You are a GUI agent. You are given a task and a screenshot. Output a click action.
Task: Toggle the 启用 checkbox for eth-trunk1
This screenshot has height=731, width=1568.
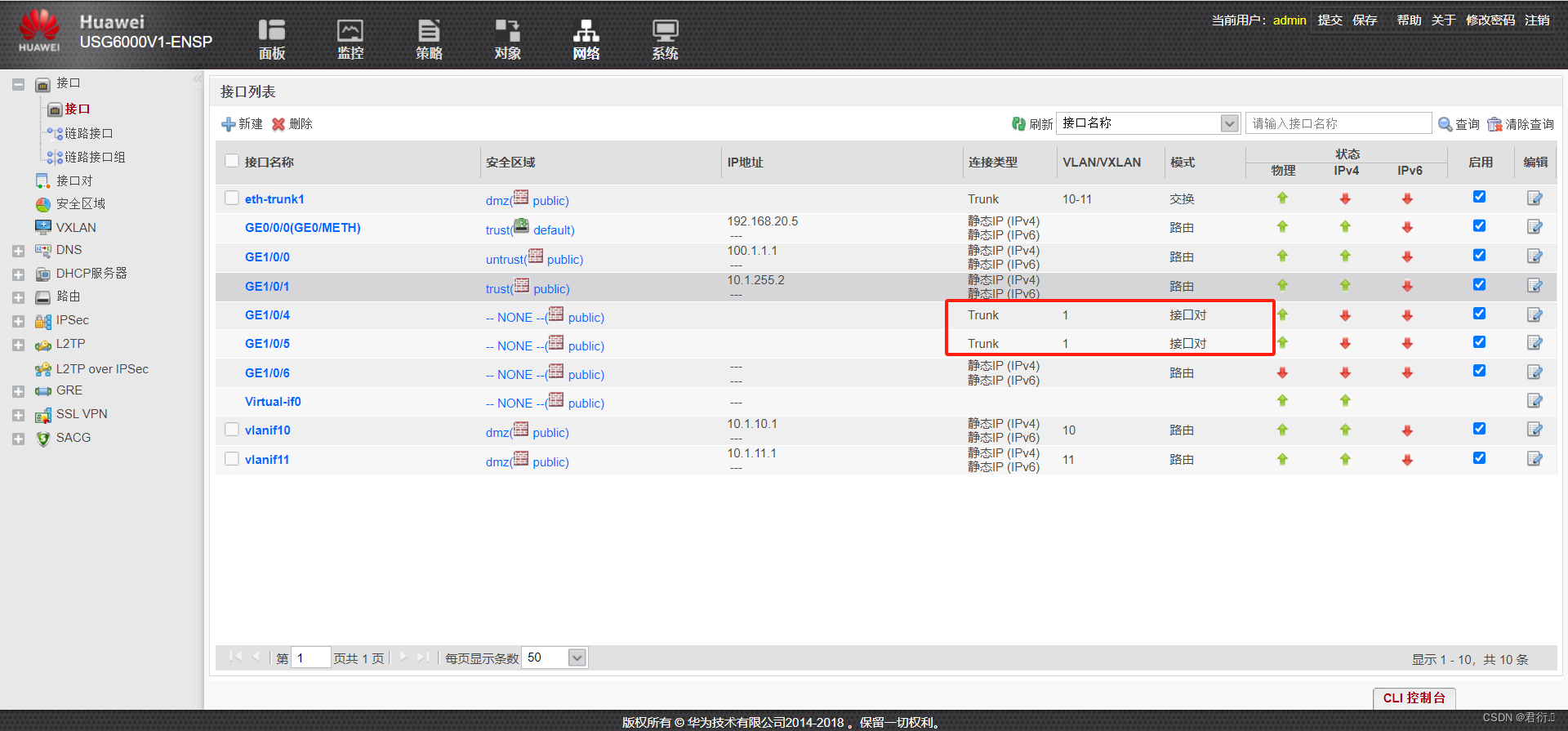[x=1479, y=197]
